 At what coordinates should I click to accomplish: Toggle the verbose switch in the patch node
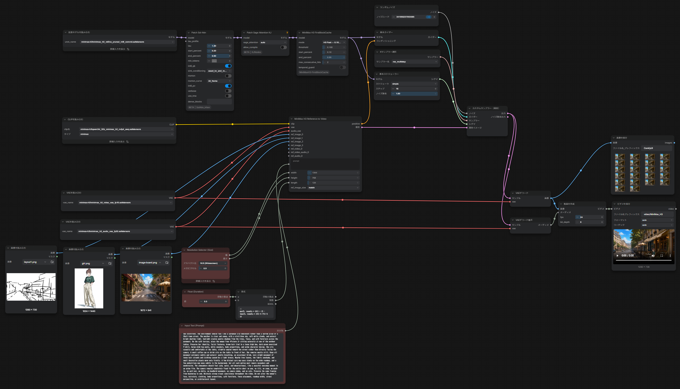click(228, 91)
